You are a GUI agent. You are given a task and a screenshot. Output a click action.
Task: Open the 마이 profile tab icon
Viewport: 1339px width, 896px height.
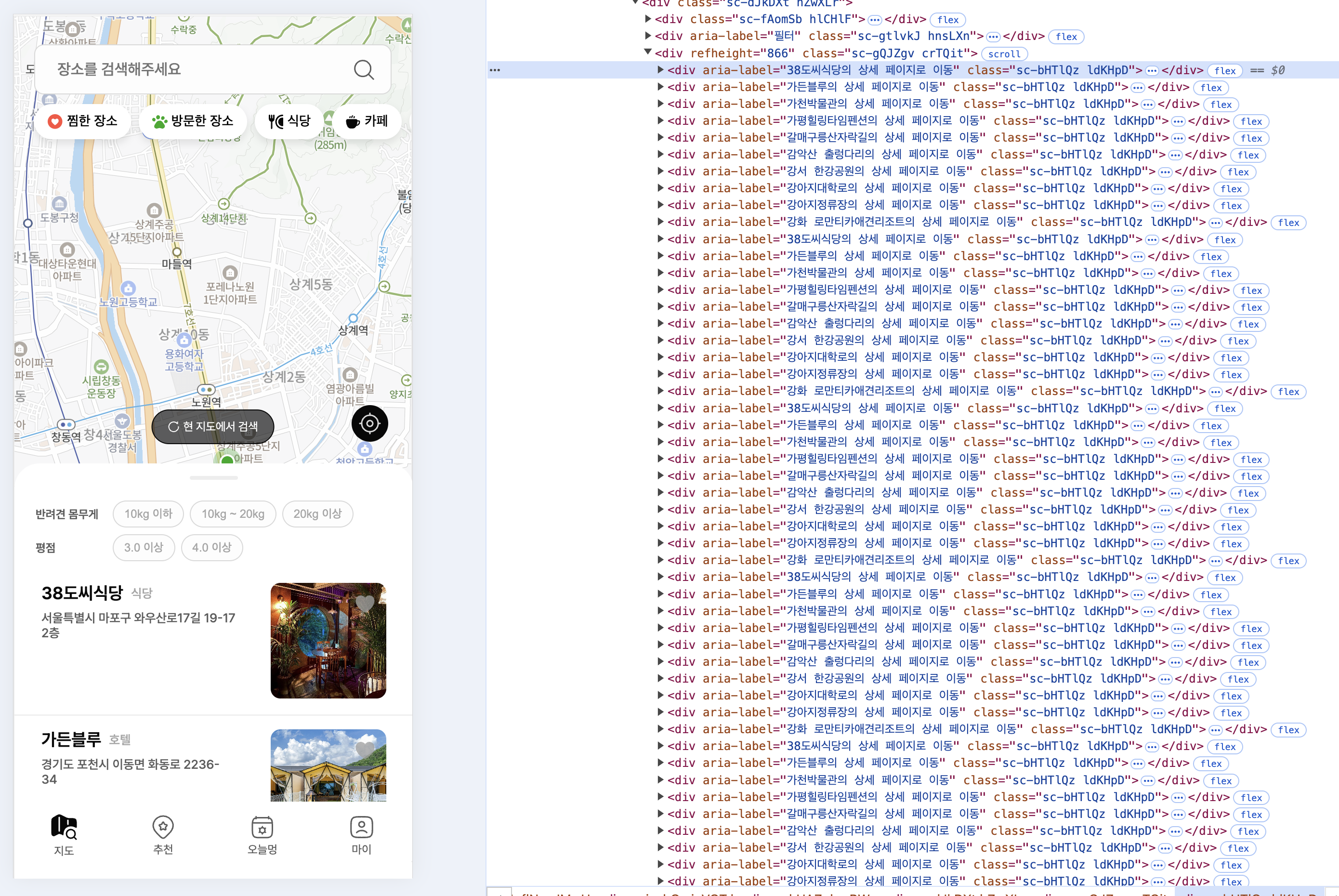pyautogui.click(x=362, y=827)
